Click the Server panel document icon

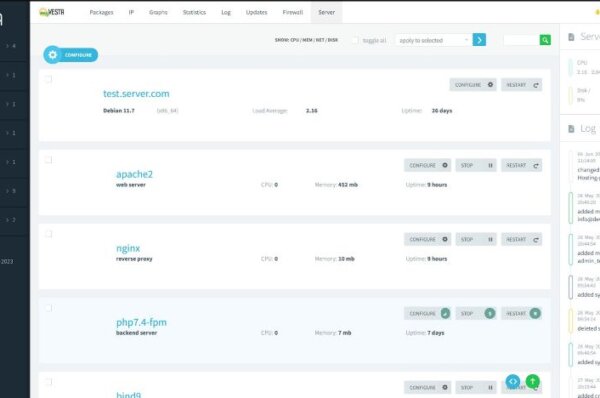click(571, 37)
